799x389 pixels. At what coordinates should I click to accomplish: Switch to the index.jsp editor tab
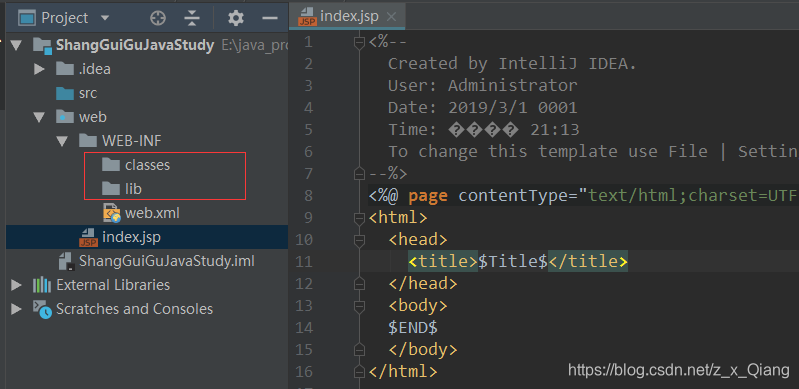[349, 16]
